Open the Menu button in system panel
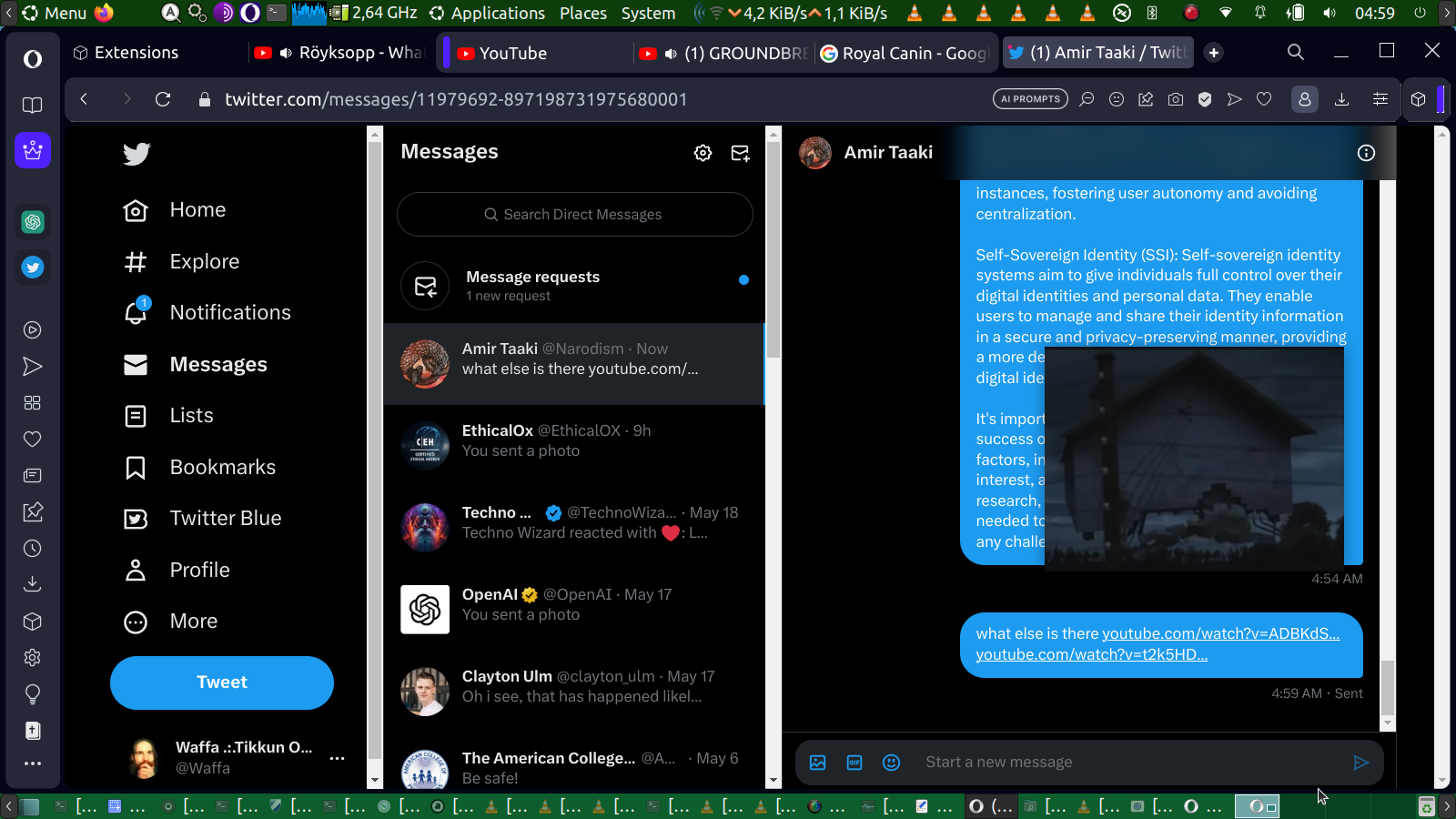The height and width of the screenshot is (819, 1456). 55,13
